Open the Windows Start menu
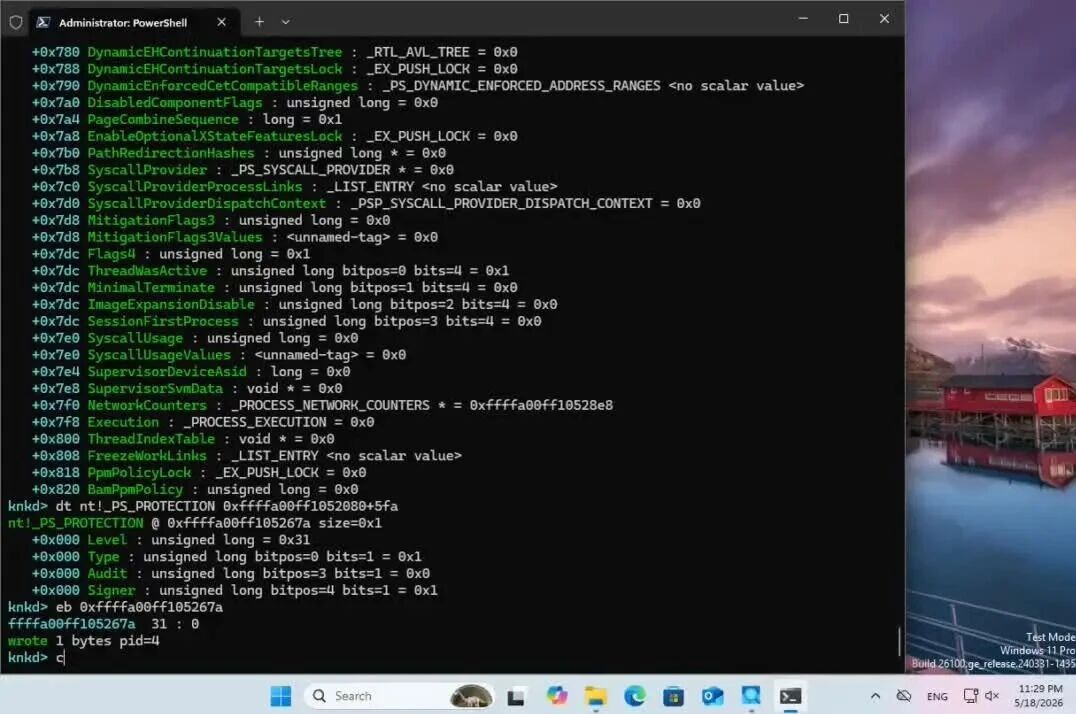 (x=281, y=696)
